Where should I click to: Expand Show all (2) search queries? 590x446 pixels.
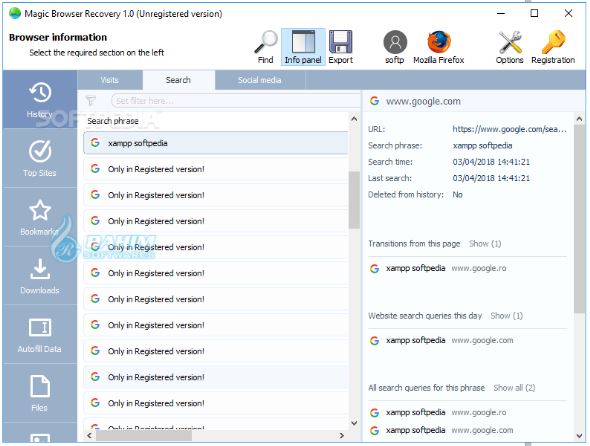click(x=514, y=388)
